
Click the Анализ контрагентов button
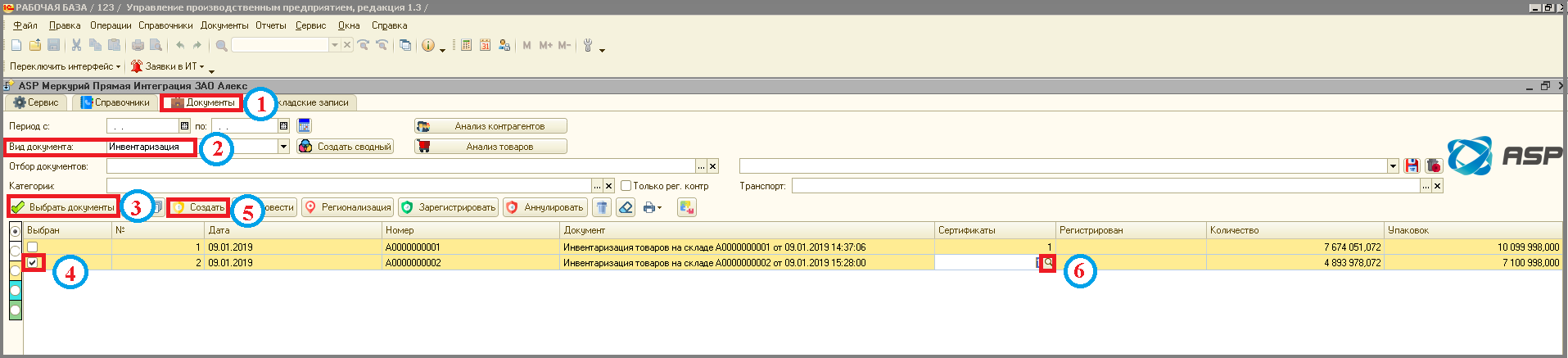(x=490, y=126)
